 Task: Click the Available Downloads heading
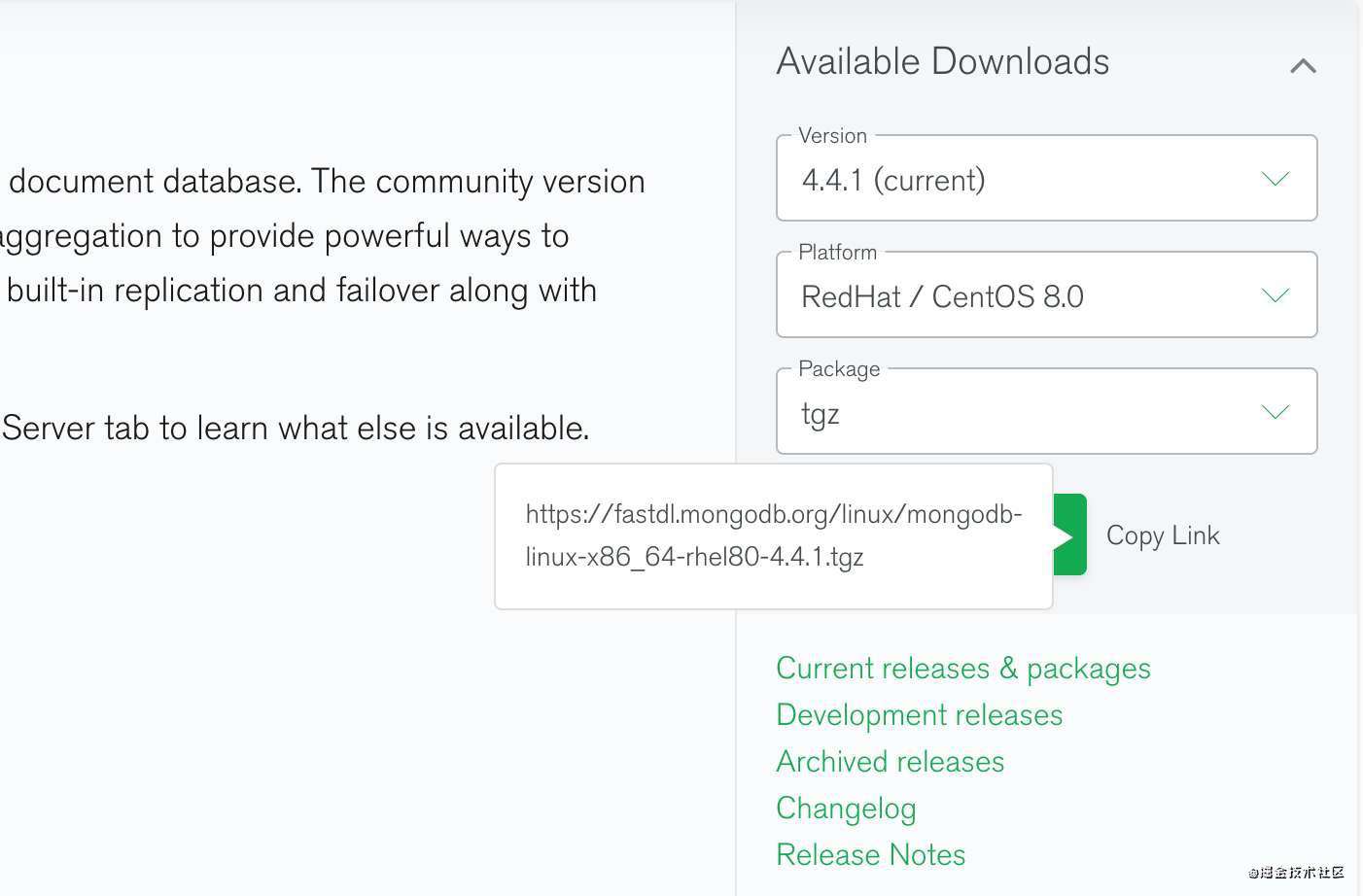pyautogui.click(x=943, y=61)
